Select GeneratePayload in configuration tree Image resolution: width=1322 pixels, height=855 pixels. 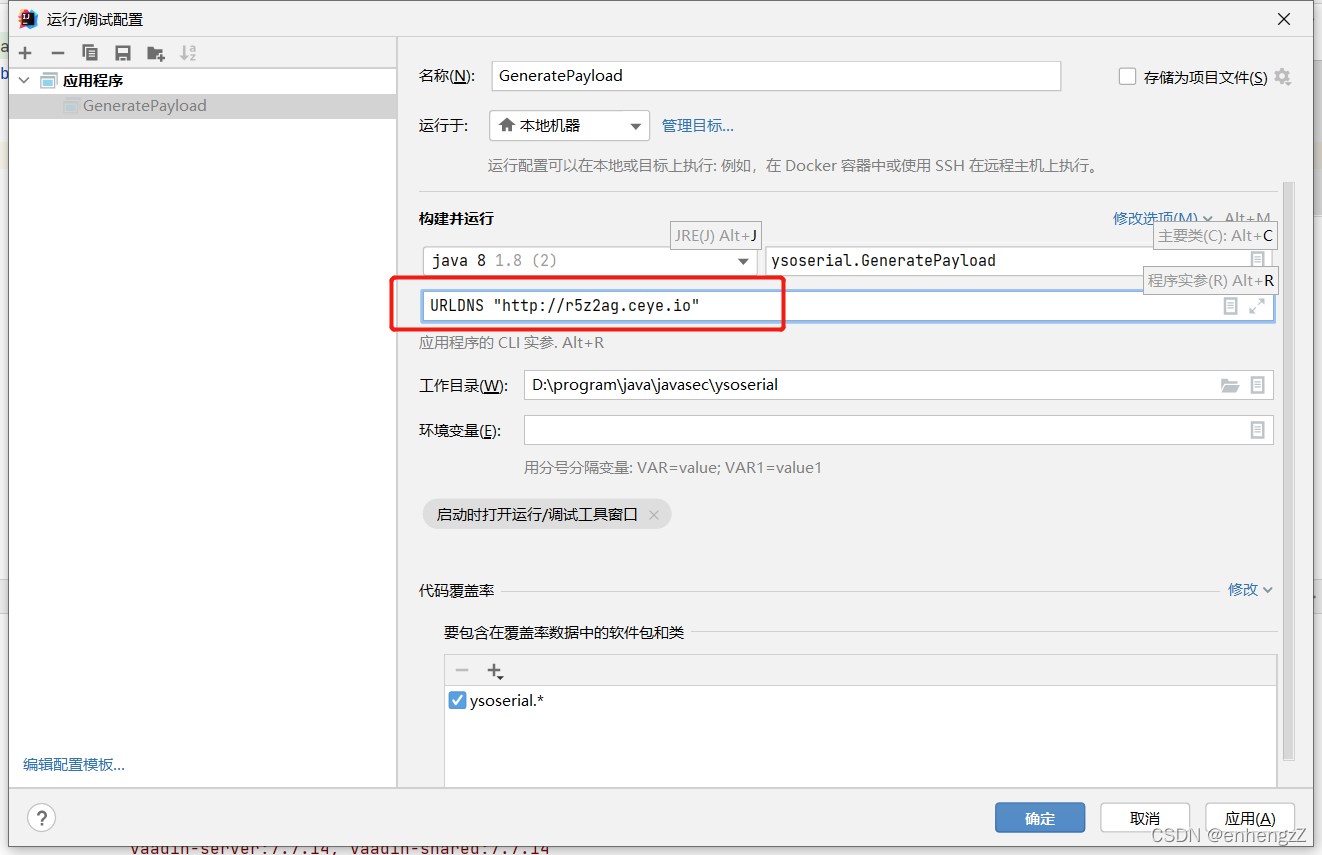(145, 106)
